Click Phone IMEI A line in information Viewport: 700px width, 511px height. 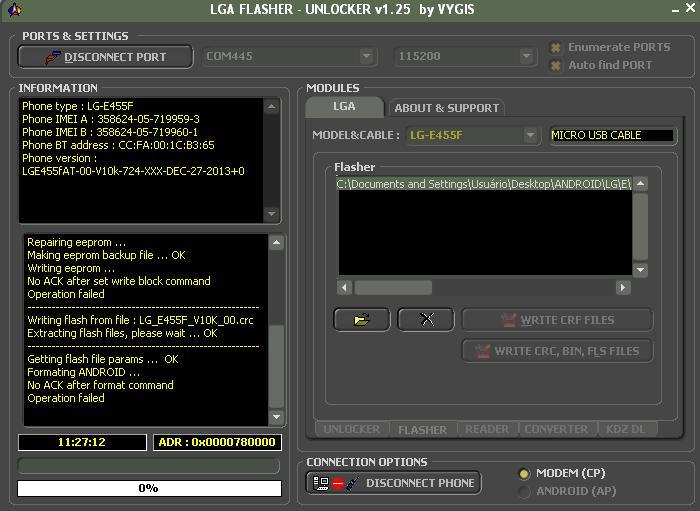point(111,119)
